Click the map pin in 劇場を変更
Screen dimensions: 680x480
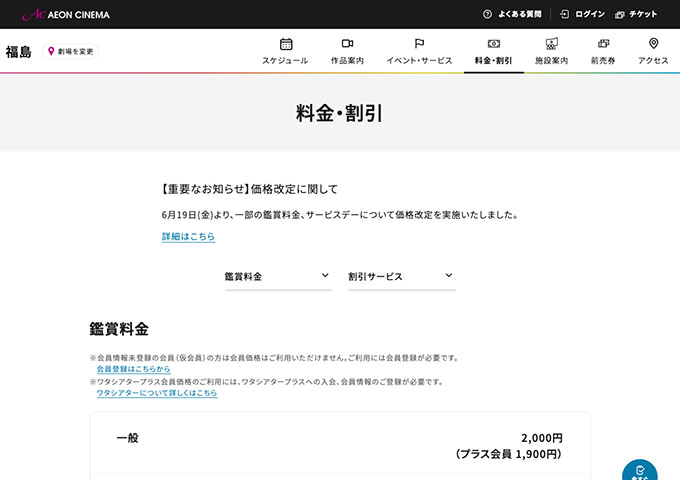tap(51, 51)
